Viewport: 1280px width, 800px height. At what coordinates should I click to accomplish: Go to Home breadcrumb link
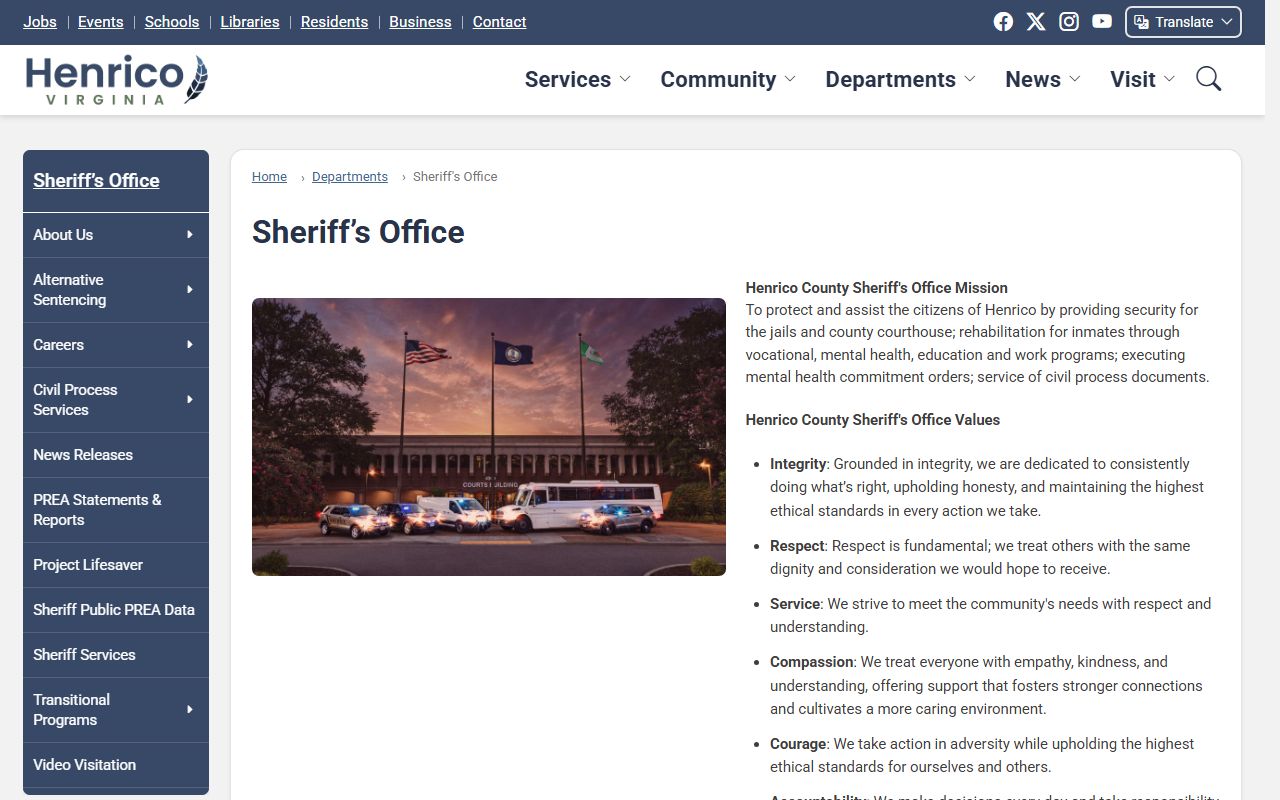[269, 177]
